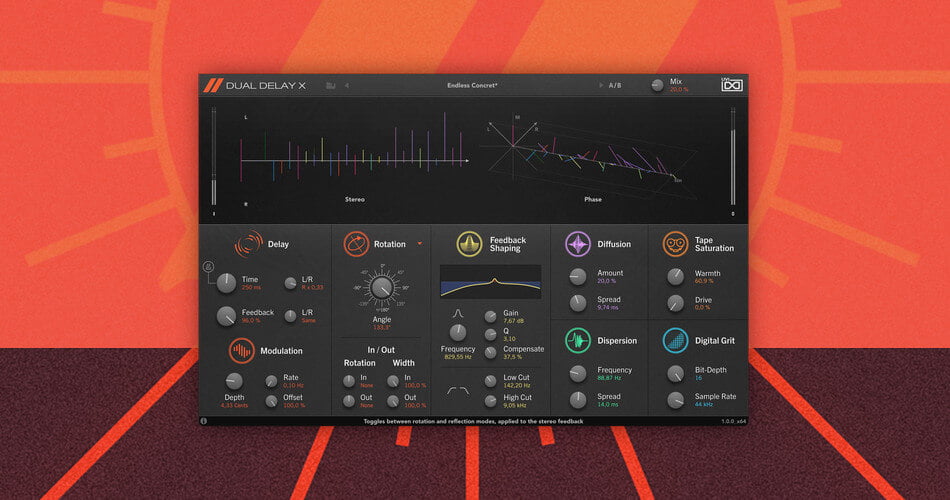
Task: Toggle the Delay section icon
Action: coord(248,243)
